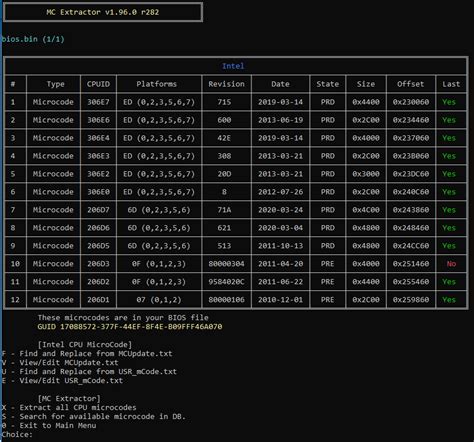Select the GUID 17088572-377F-44EF line

[130, 327]
